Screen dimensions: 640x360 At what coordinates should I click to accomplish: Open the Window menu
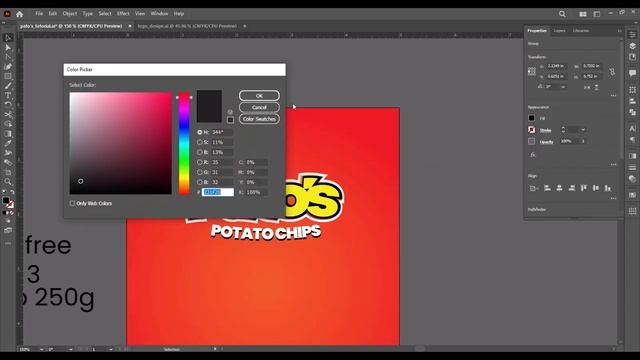pos(159,13)
